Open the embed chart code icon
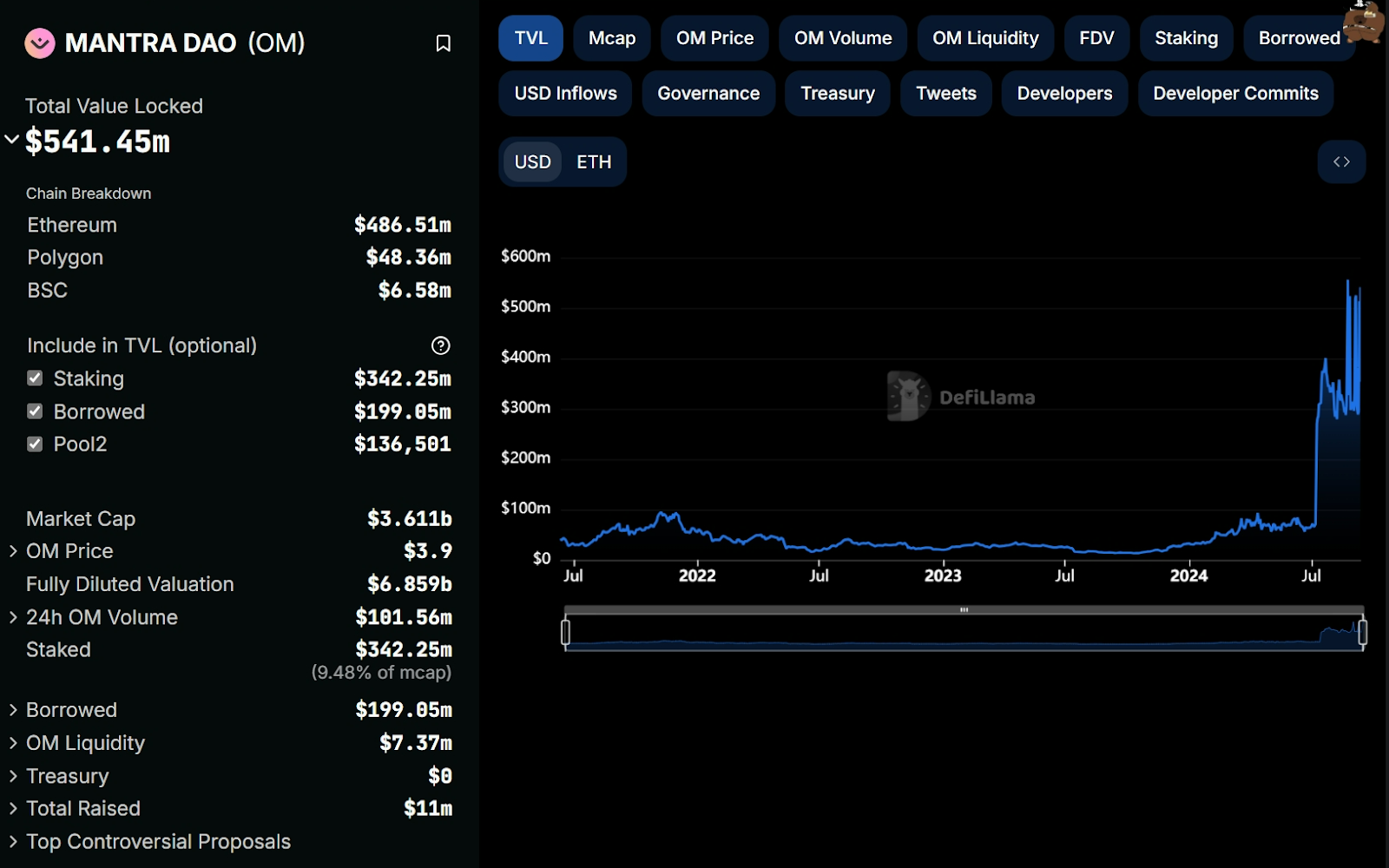 1341,161
